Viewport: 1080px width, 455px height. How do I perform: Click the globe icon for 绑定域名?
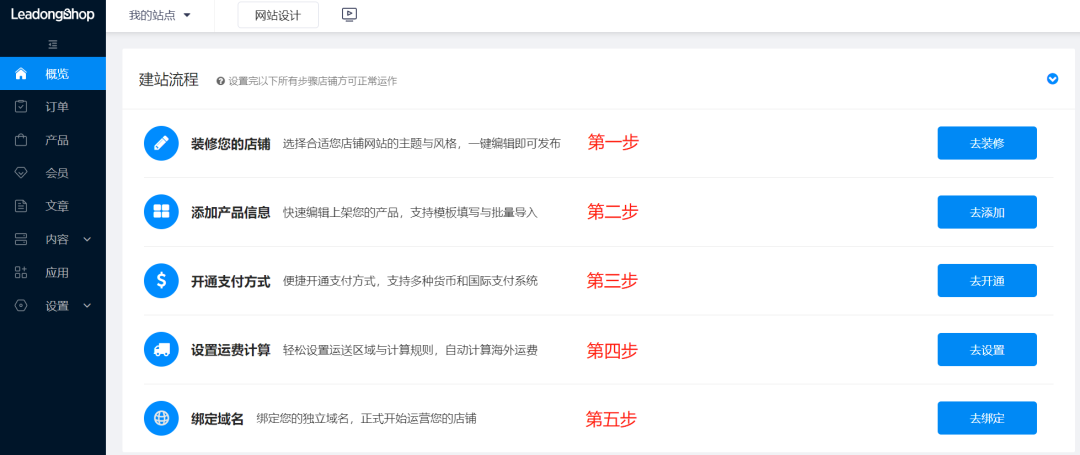pyautogui.click(x=160, y=418)
